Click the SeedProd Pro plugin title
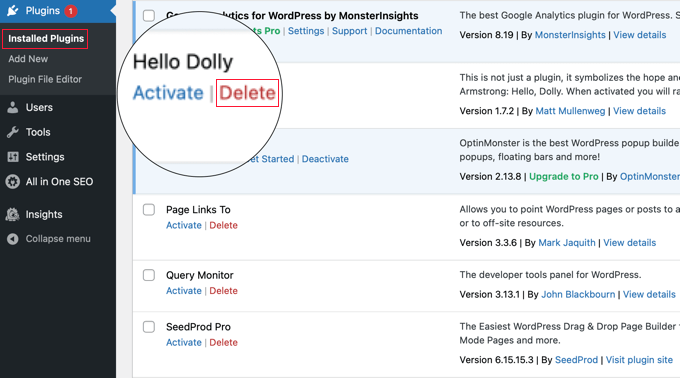Screen dimensions: 680x378 (198, 327)
